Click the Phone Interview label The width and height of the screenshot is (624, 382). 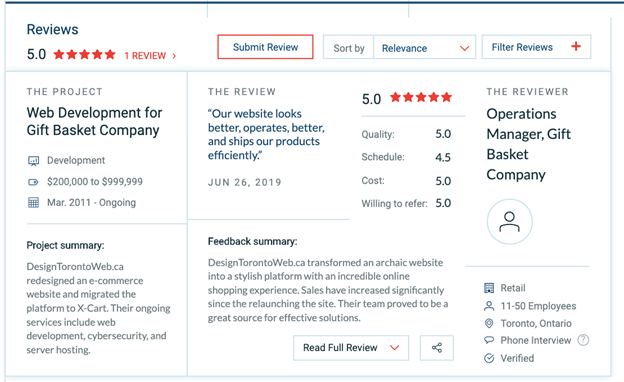[x=536, y=340]
